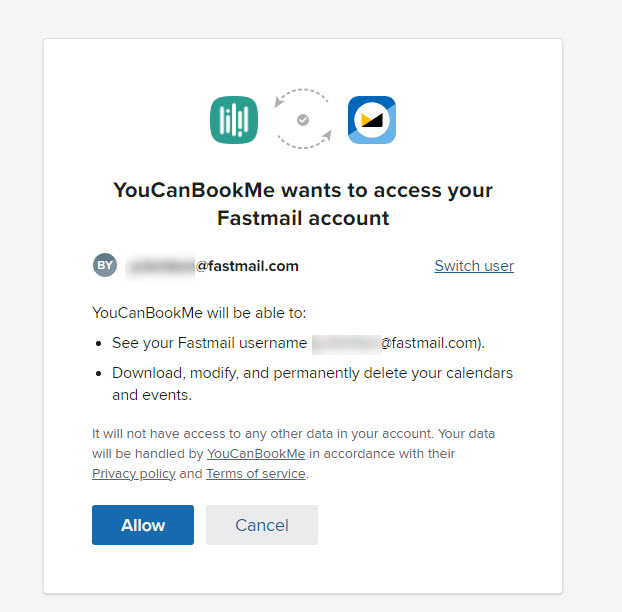
Task: Click the BY user avatar
Action: 105,265
